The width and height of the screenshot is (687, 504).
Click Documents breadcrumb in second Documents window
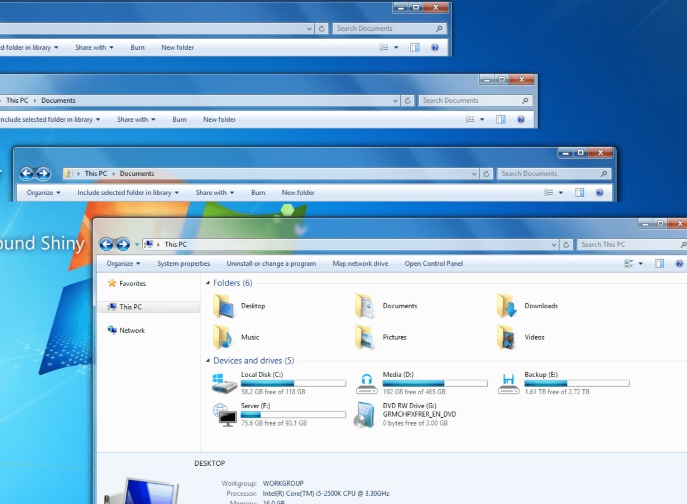pos(58,100)
